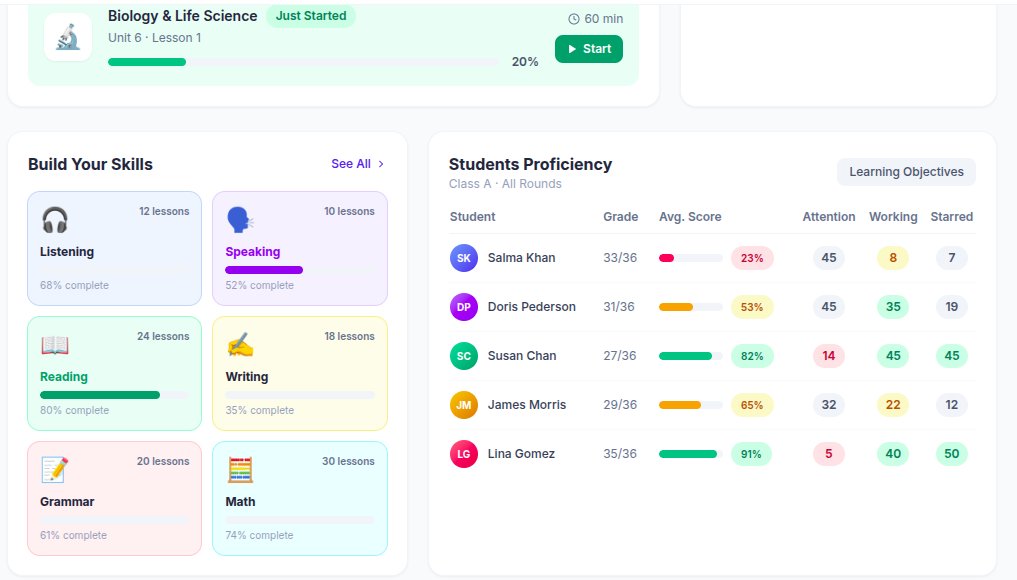Viewport: 1017px width, 580px height.
Task: Click the open book Reading icon
Action: [54, 345]
